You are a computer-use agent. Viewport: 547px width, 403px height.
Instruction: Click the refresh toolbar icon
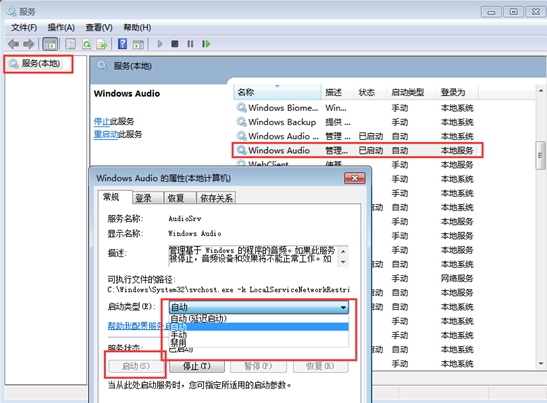coord(86,44)
